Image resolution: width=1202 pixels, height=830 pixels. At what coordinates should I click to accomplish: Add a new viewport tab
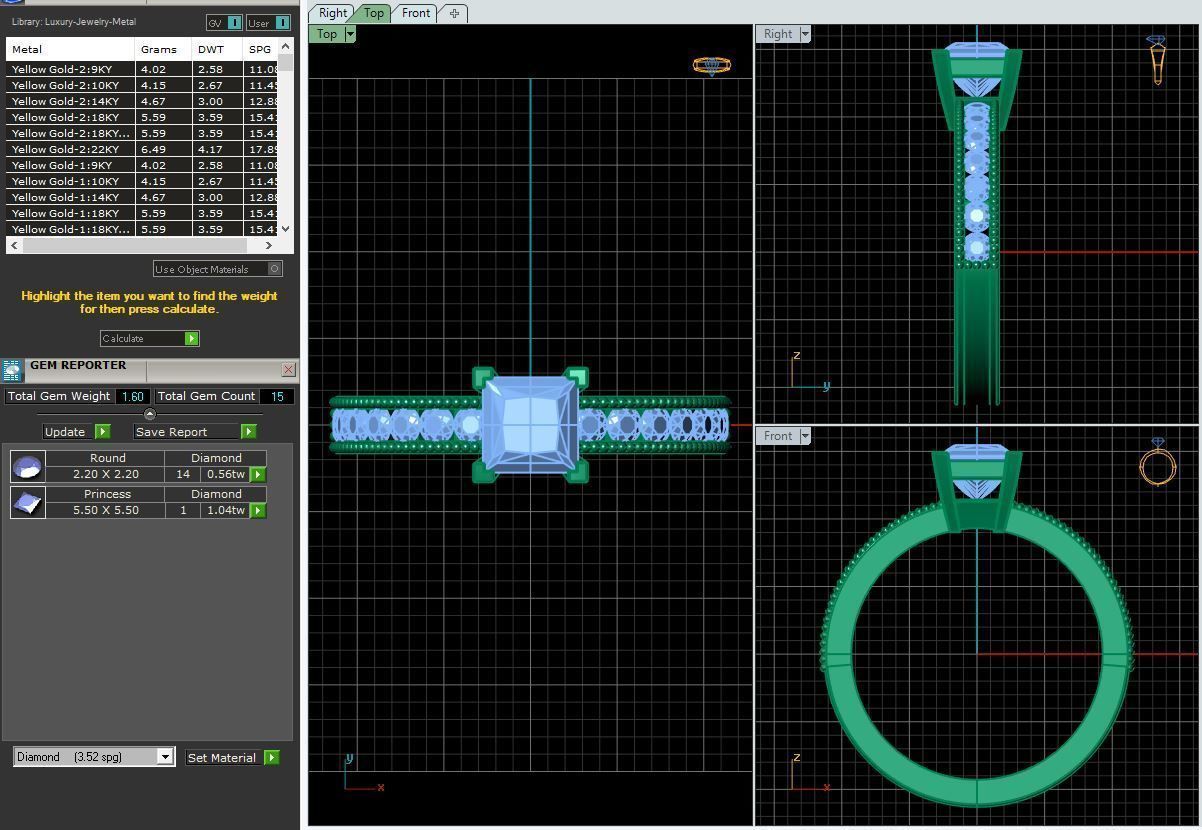pos(454,13)
